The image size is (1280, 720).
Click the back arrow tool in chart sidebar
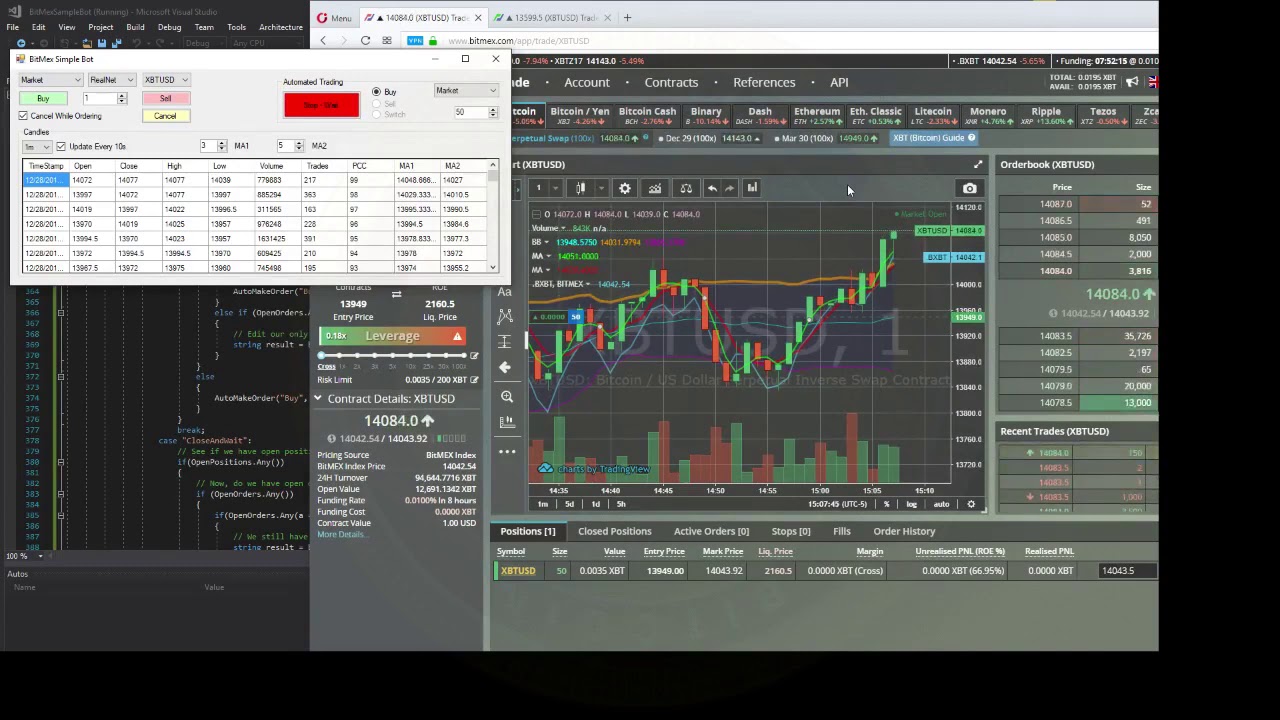pyautogui.click(x=505, y=367)
